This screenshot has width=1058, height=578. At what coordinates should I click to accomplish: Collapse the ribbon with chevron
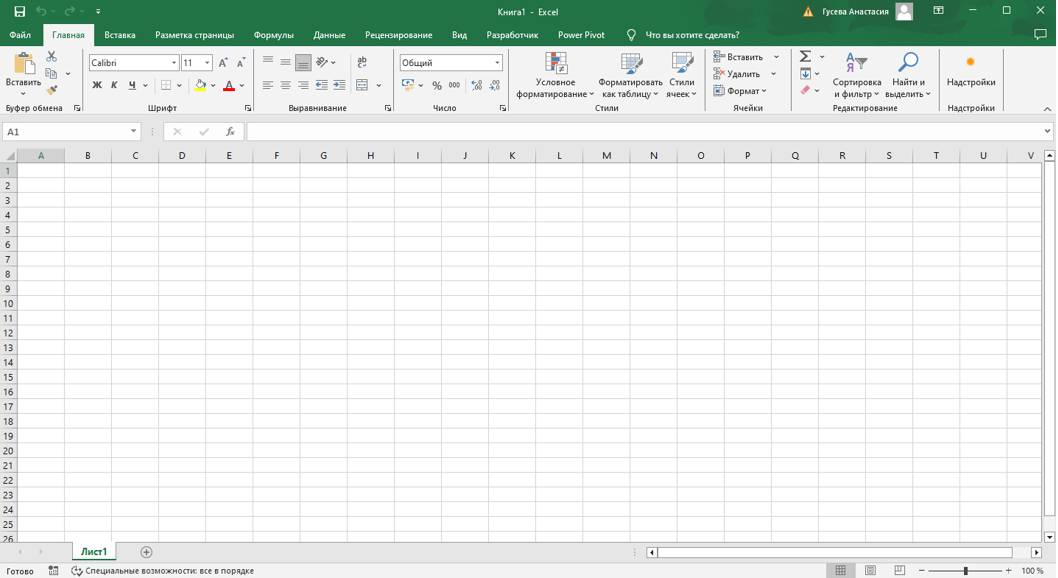[1047, 109]
